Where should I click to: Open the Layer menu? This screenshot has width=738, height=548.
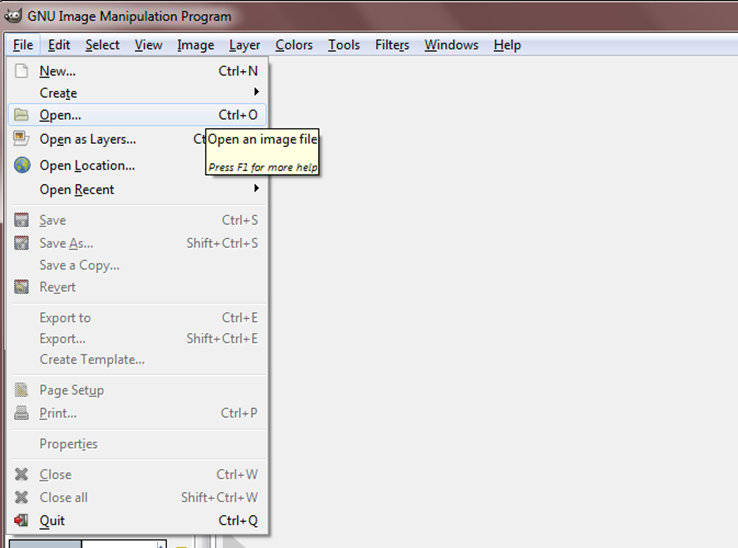(x=244, y=45)
